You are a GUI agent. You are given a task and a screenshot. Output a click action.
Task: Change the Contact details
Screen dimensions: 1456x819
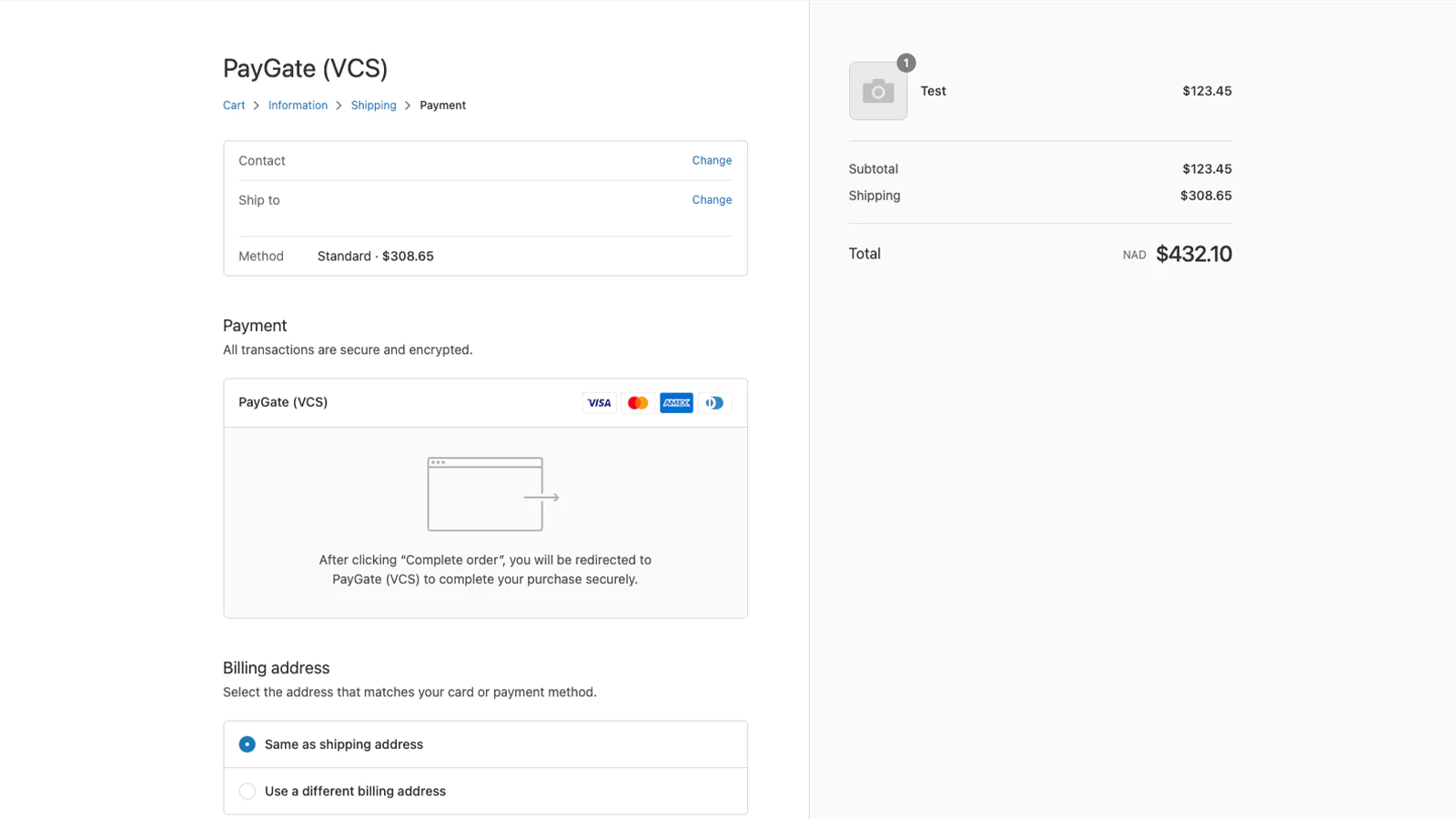point(712,160)
